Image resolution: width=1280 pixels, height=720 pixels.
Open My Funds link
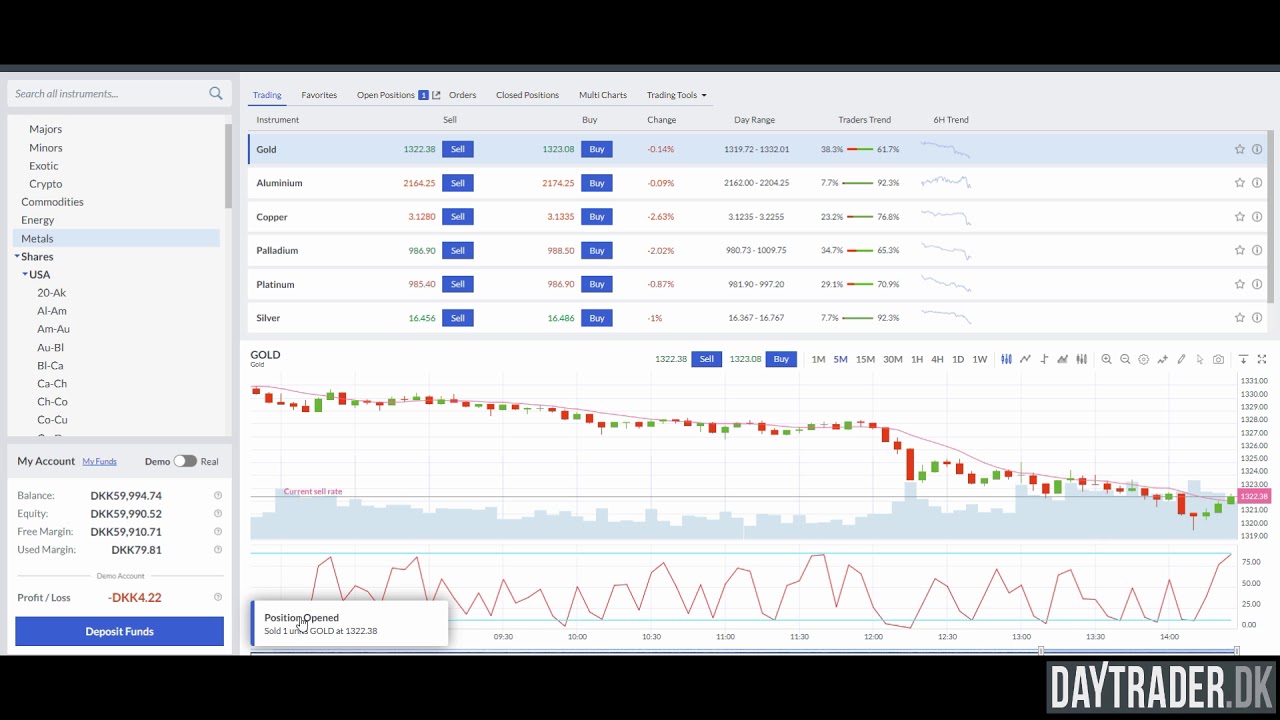[99, 461]
